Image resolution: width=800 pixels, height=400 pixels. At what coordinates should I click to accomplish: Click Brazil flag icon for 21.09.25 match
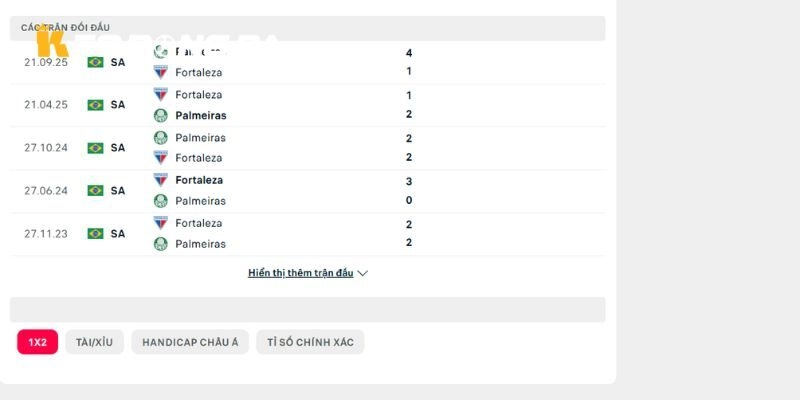(x=95, y=62)
